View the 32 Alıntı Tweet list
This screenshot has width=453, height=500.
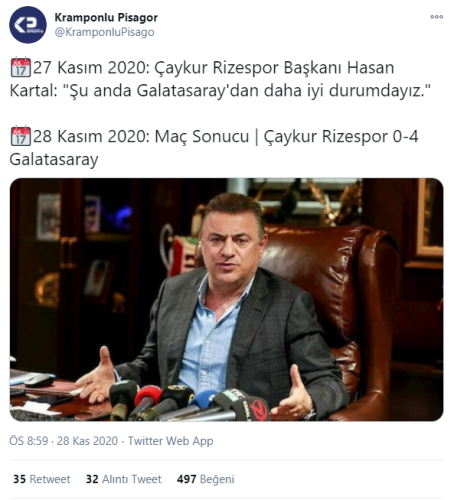124,479
